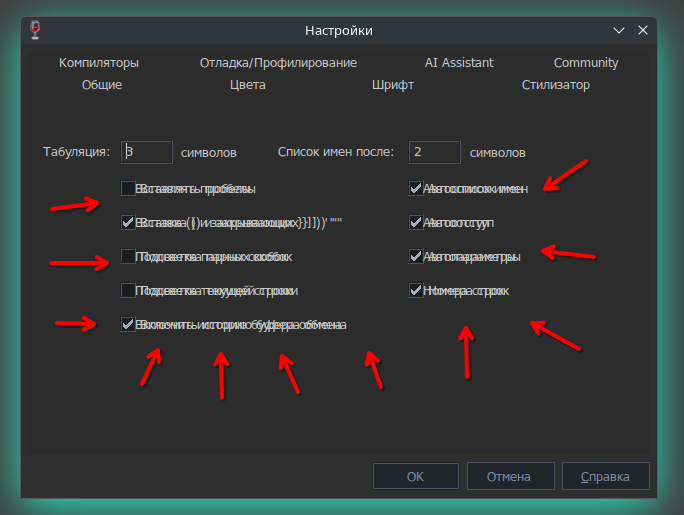
Task: Go to the Стилизатор tab
Action: tap(555, 85)
